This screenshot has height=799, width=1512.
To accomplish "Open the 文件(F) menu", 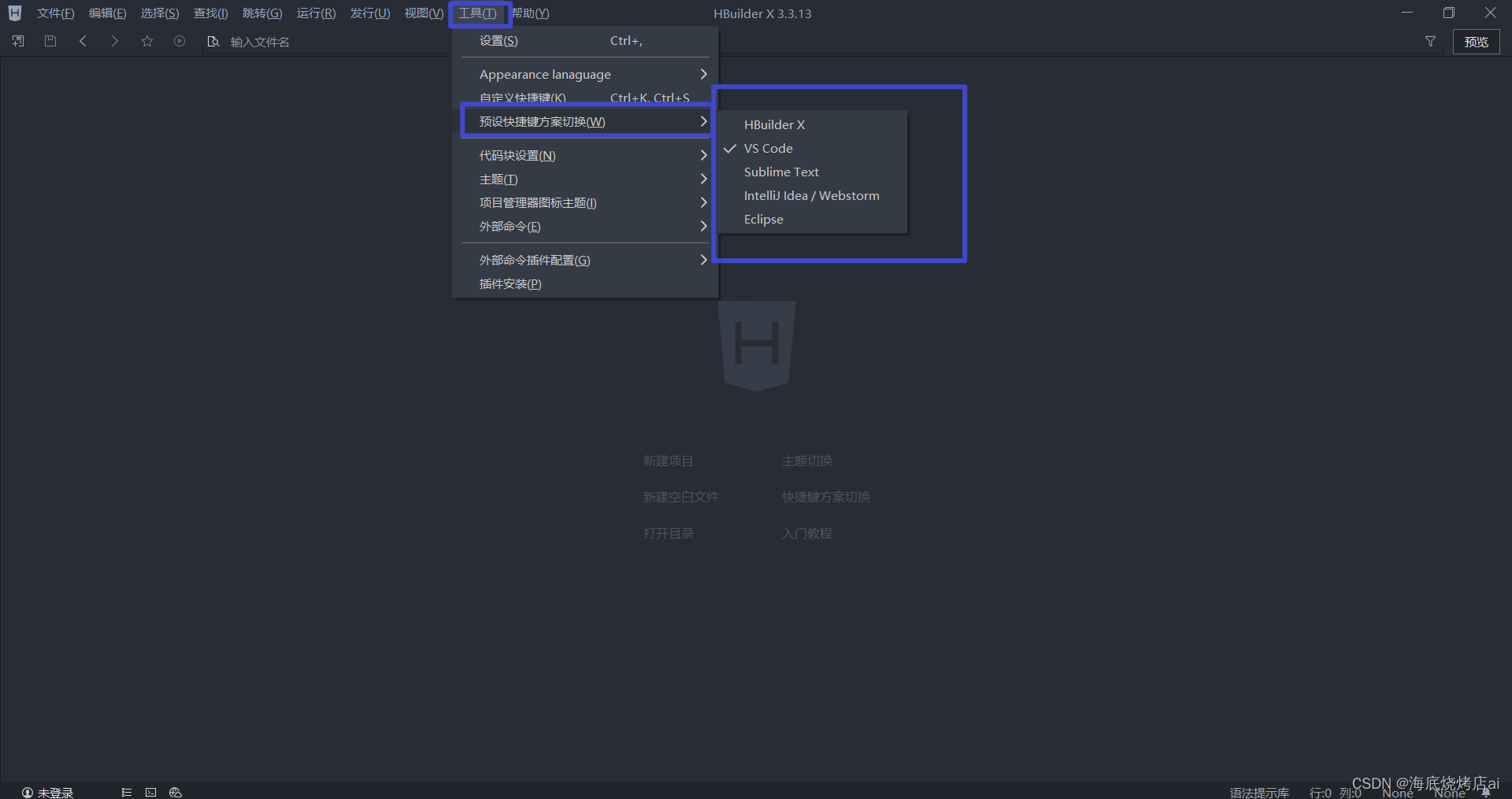I will click(x=55, y=13).
